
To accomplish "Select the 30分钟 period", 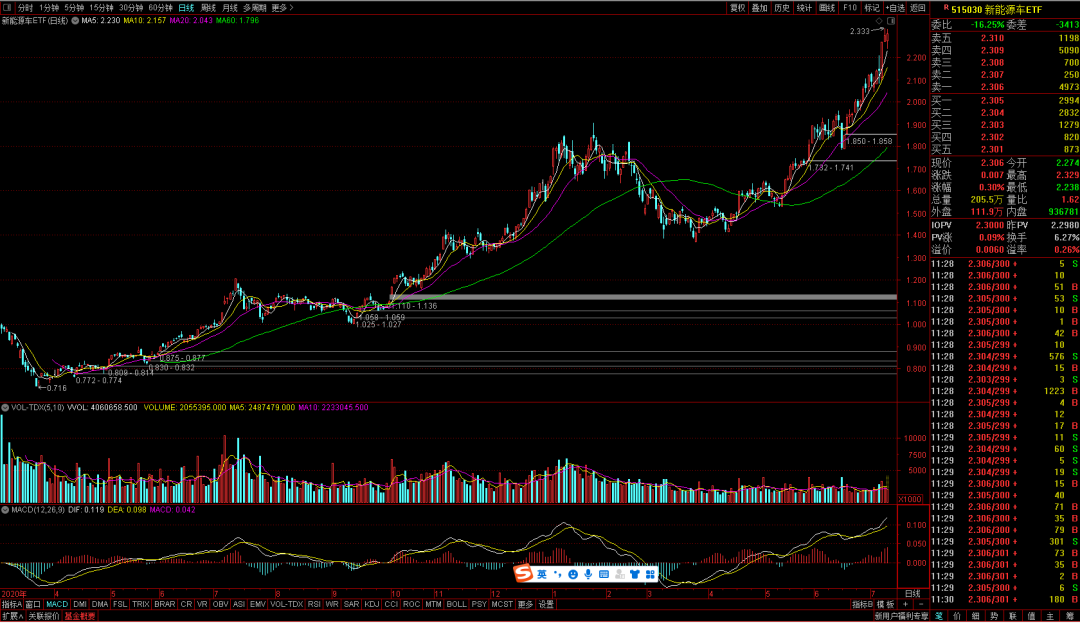I will tap(132, 8).
